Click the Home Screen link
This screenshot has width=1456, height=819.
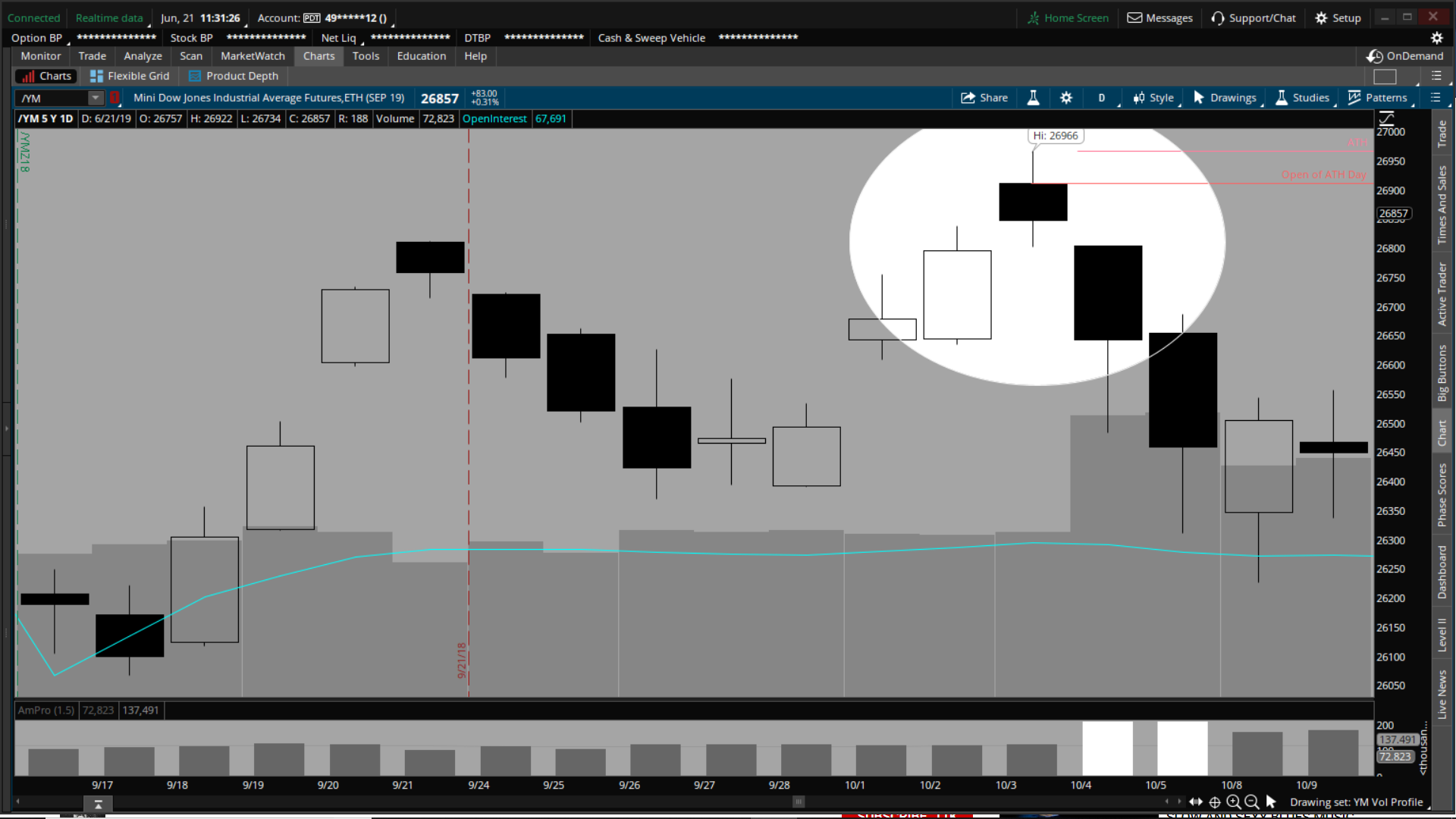[1068, 18]
